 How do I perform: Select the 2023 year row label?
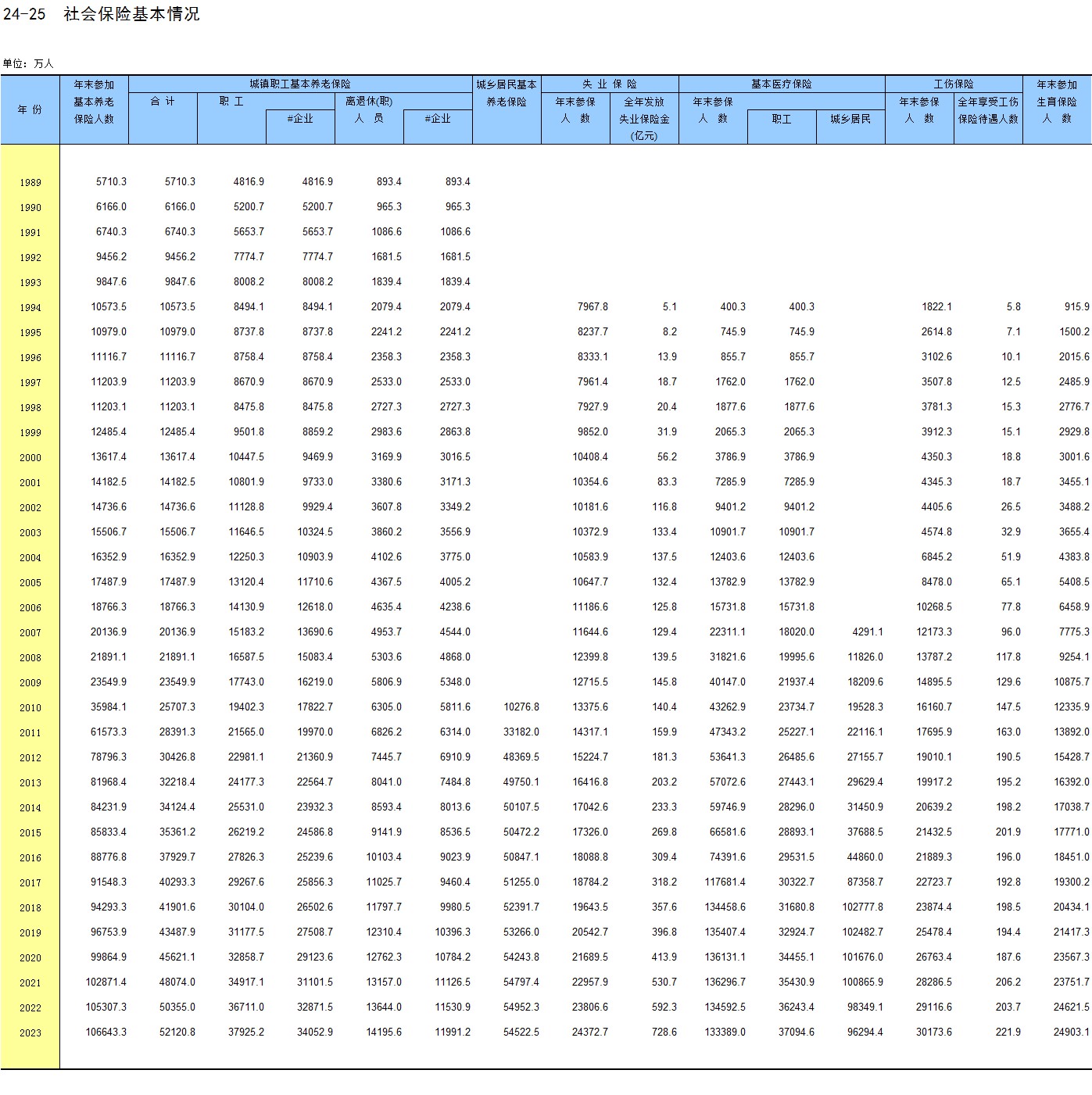[30, 1033]
